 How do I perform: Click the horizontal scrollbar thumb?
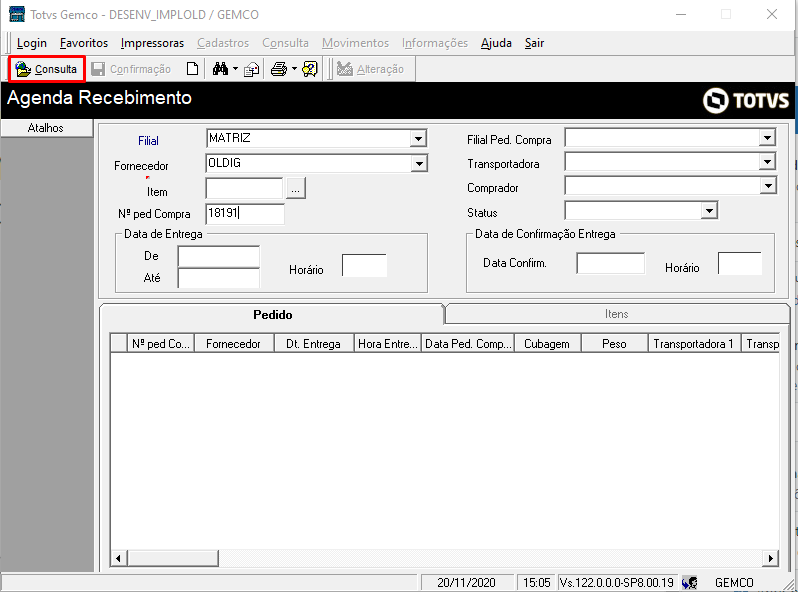click(173, 558)
